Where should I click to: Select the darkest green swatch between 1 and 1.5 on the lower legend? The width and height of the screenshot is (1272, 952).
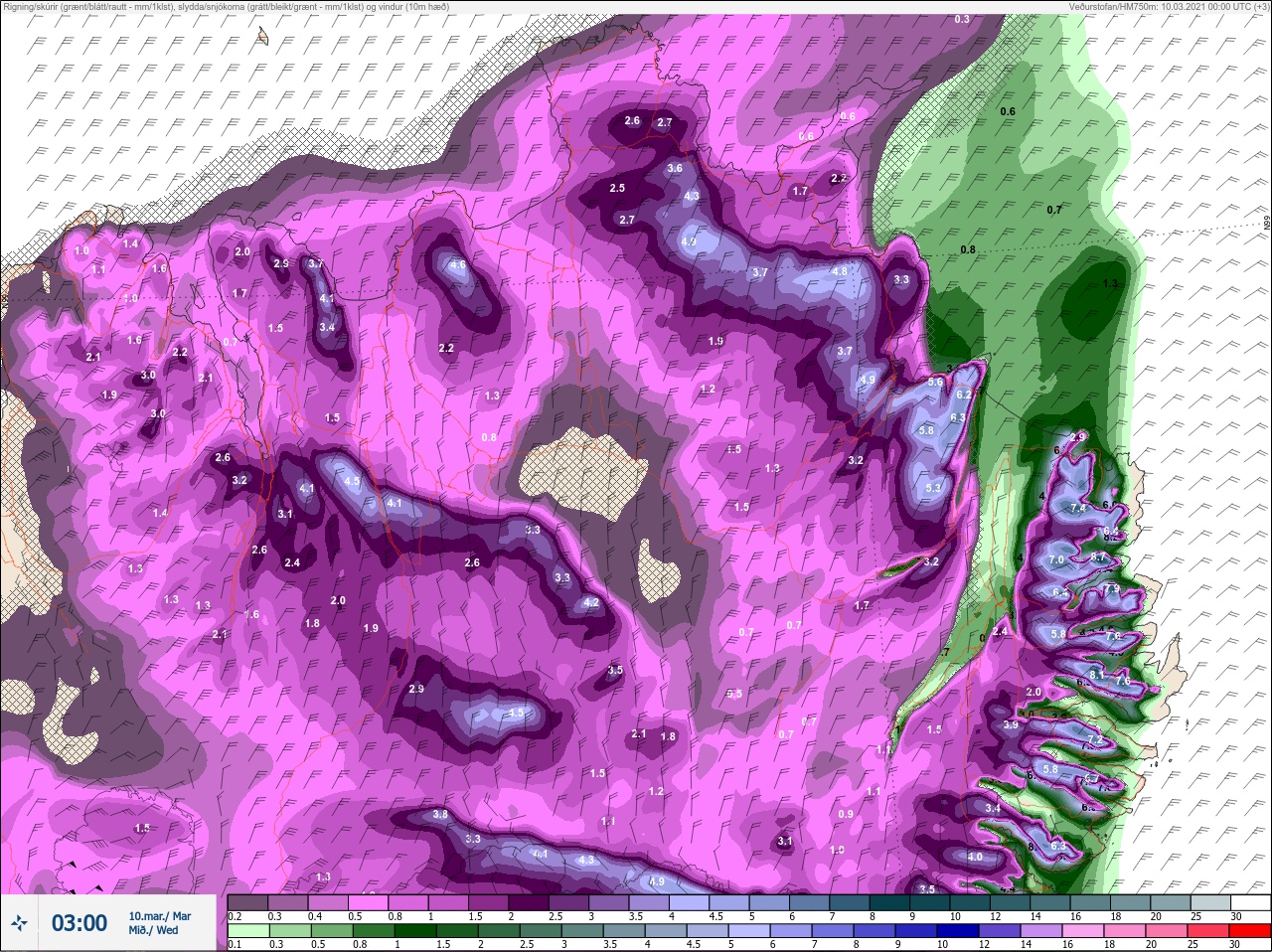point(413,930)
